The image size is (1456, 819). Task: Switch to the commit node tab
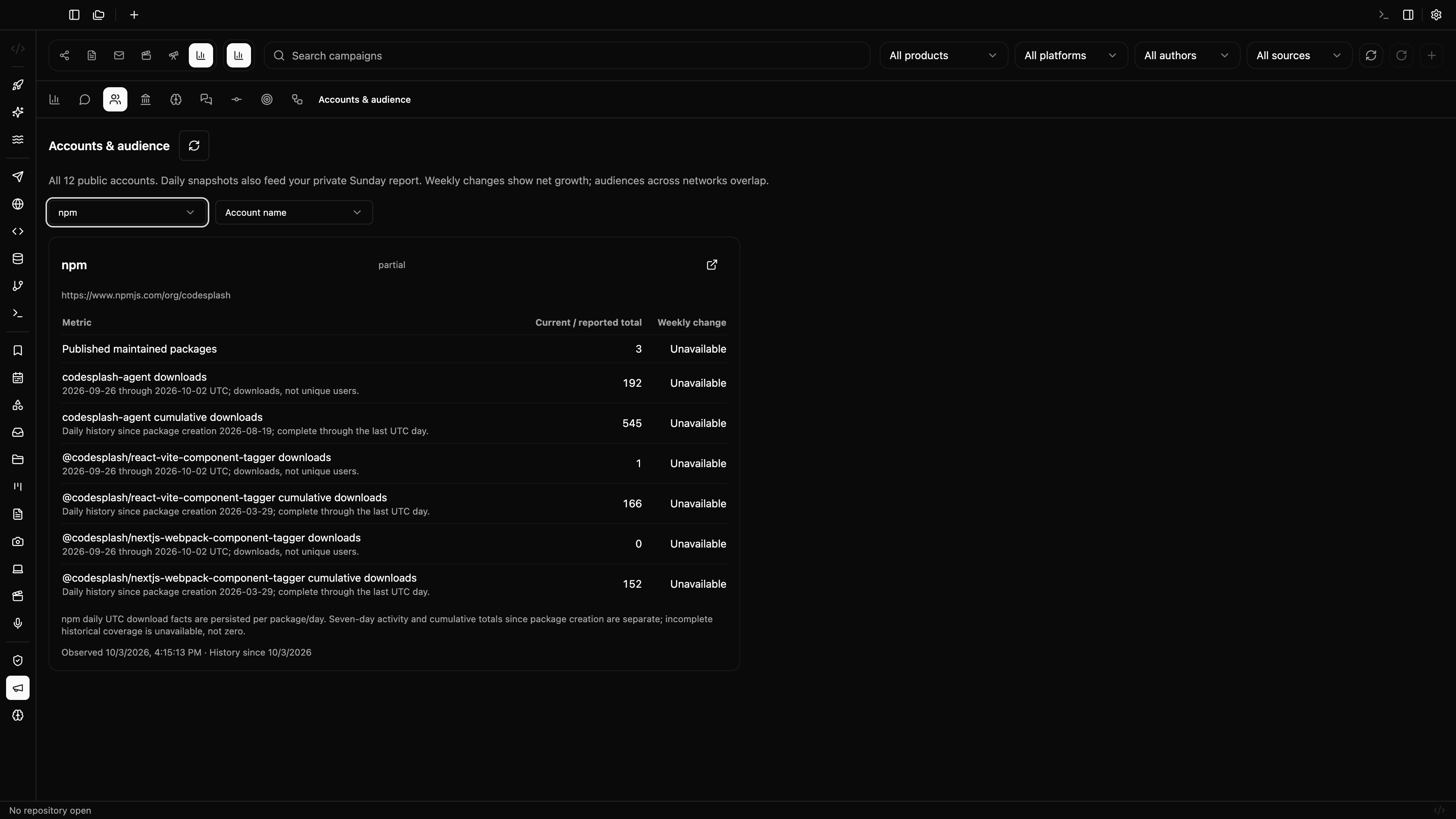pos(236,99)
